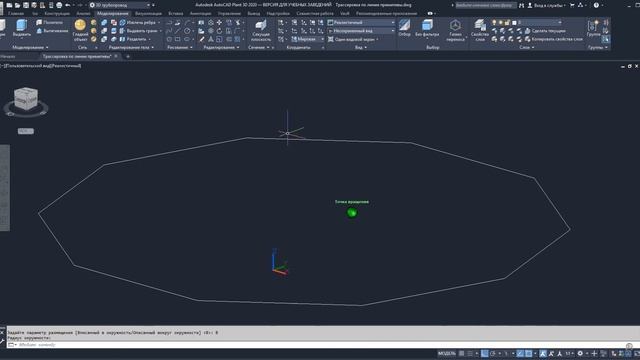Viewport: 640px width, 360px height.
Task: Expand the Рисование panel
Action: point(180,48)
